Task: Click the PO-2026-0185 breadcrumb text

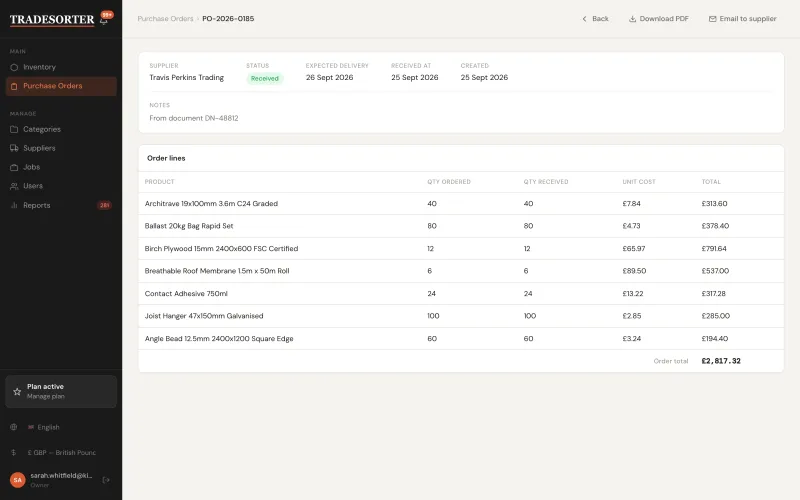Action: [x=228, y=19]
